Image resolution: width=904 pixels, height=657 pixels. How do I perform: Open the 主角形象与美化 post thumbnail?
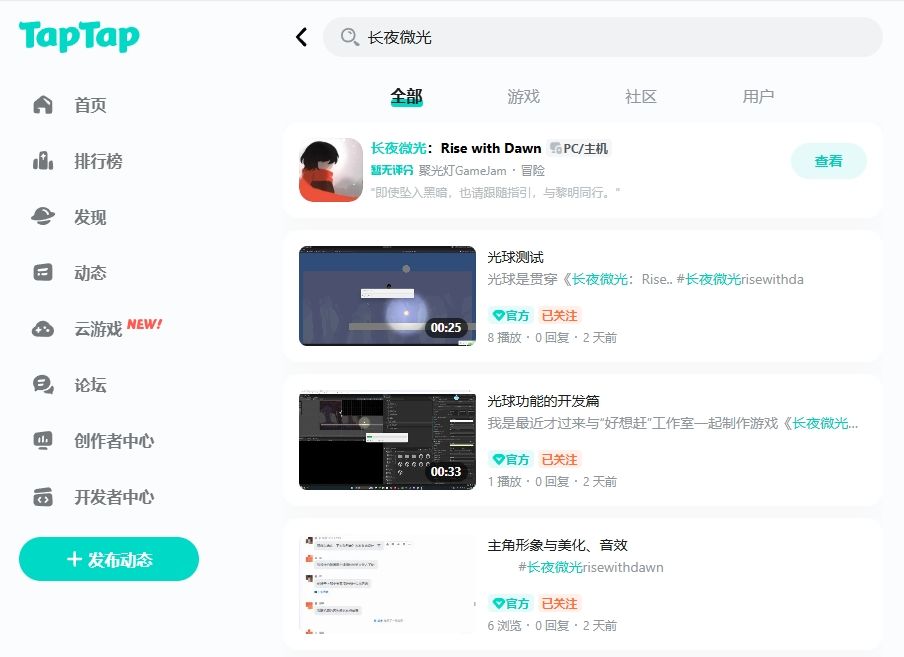point(387,584)
